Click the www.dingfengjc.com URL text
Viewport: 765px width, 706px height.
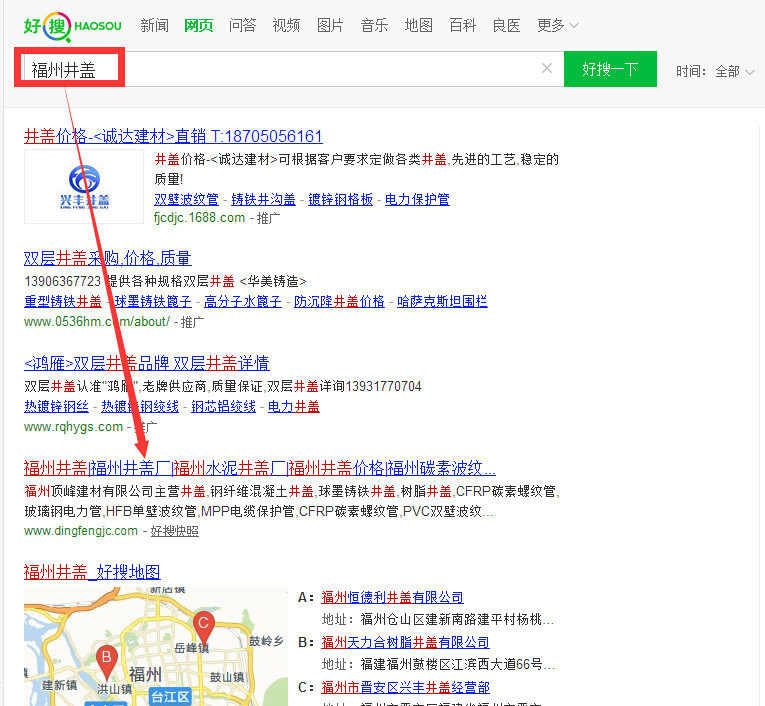click(81, 531)
